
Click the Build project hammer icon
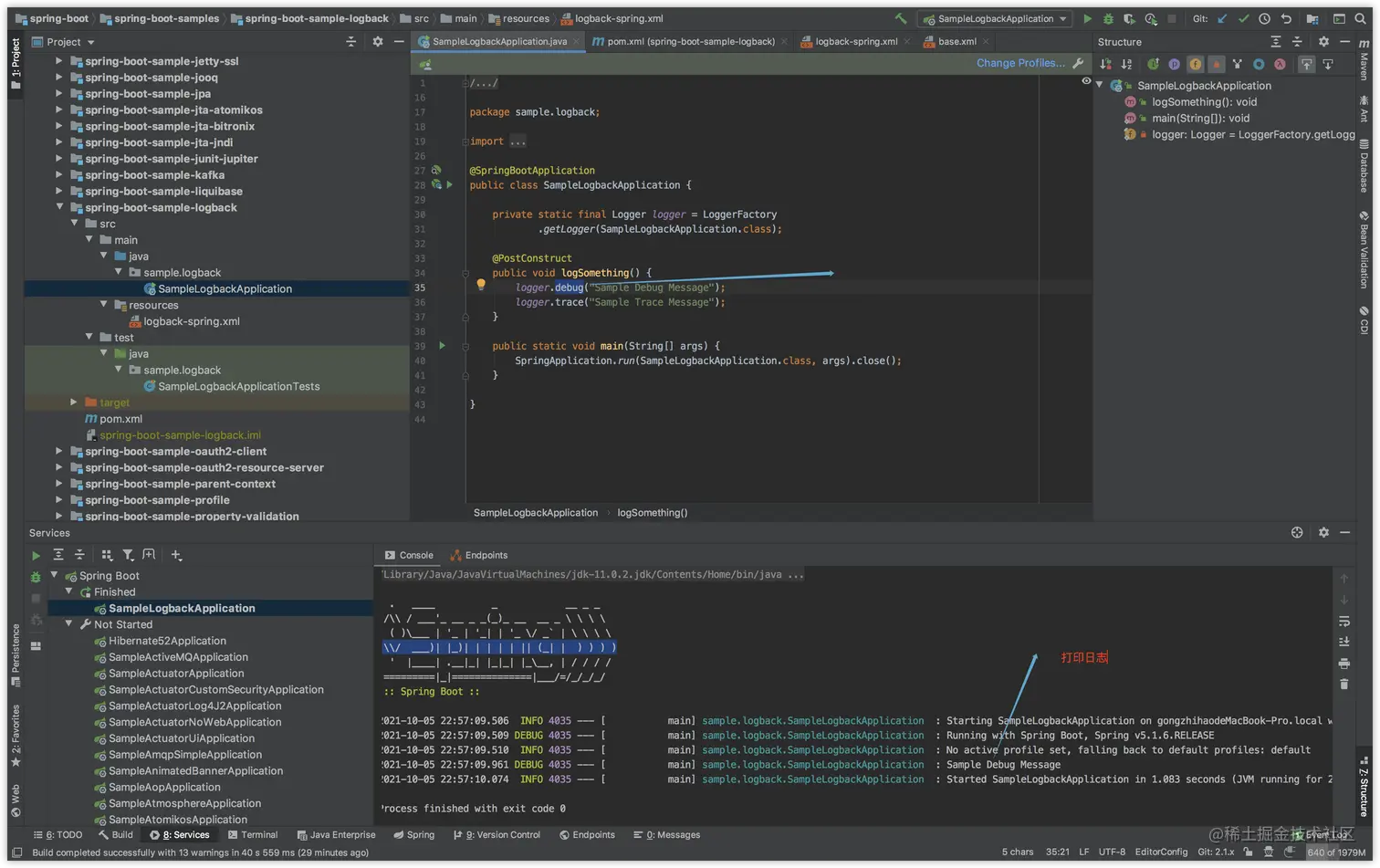[x=901, y=18]
